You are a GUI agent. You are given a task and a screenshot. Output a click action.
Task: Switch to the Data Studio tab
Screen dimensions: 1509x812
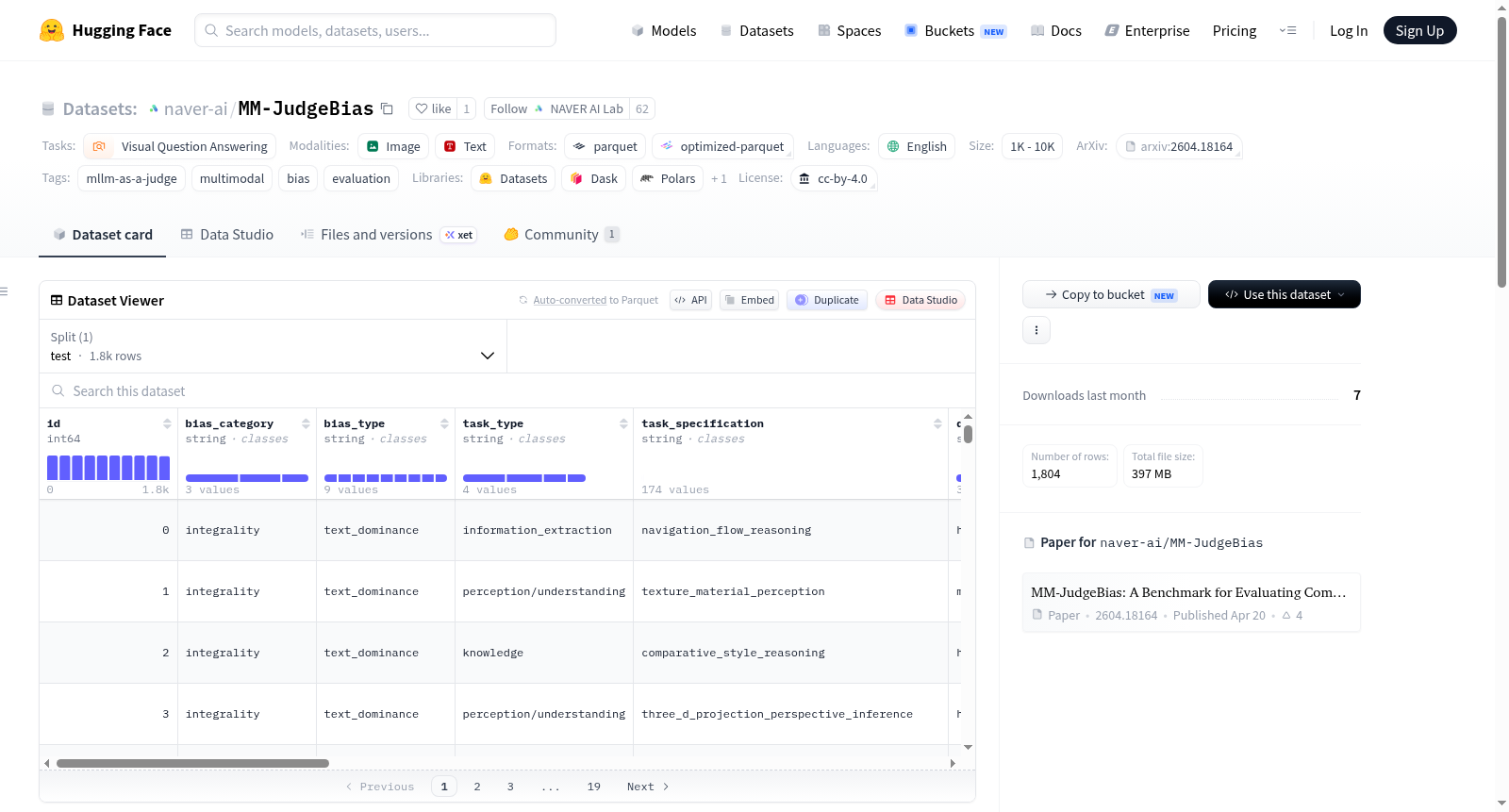(227, 235)
